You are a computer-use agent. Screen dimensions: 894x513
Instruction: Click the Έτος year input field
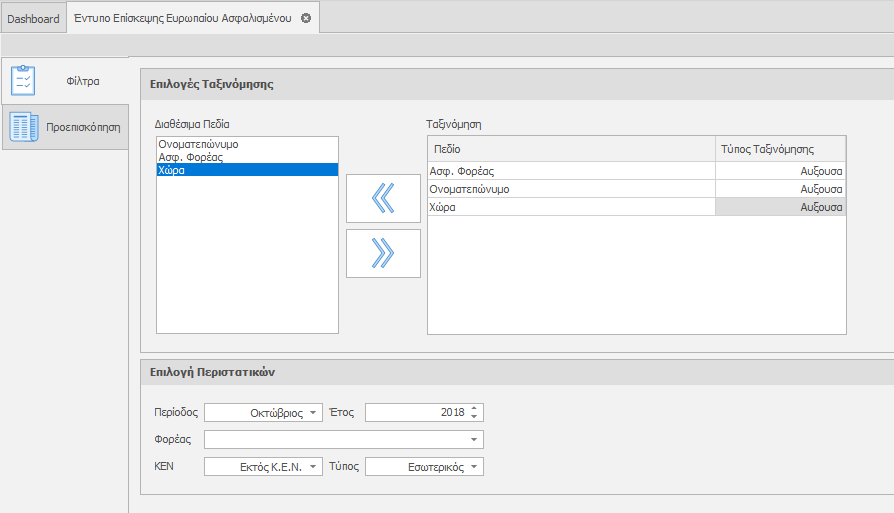pos(415,412)
